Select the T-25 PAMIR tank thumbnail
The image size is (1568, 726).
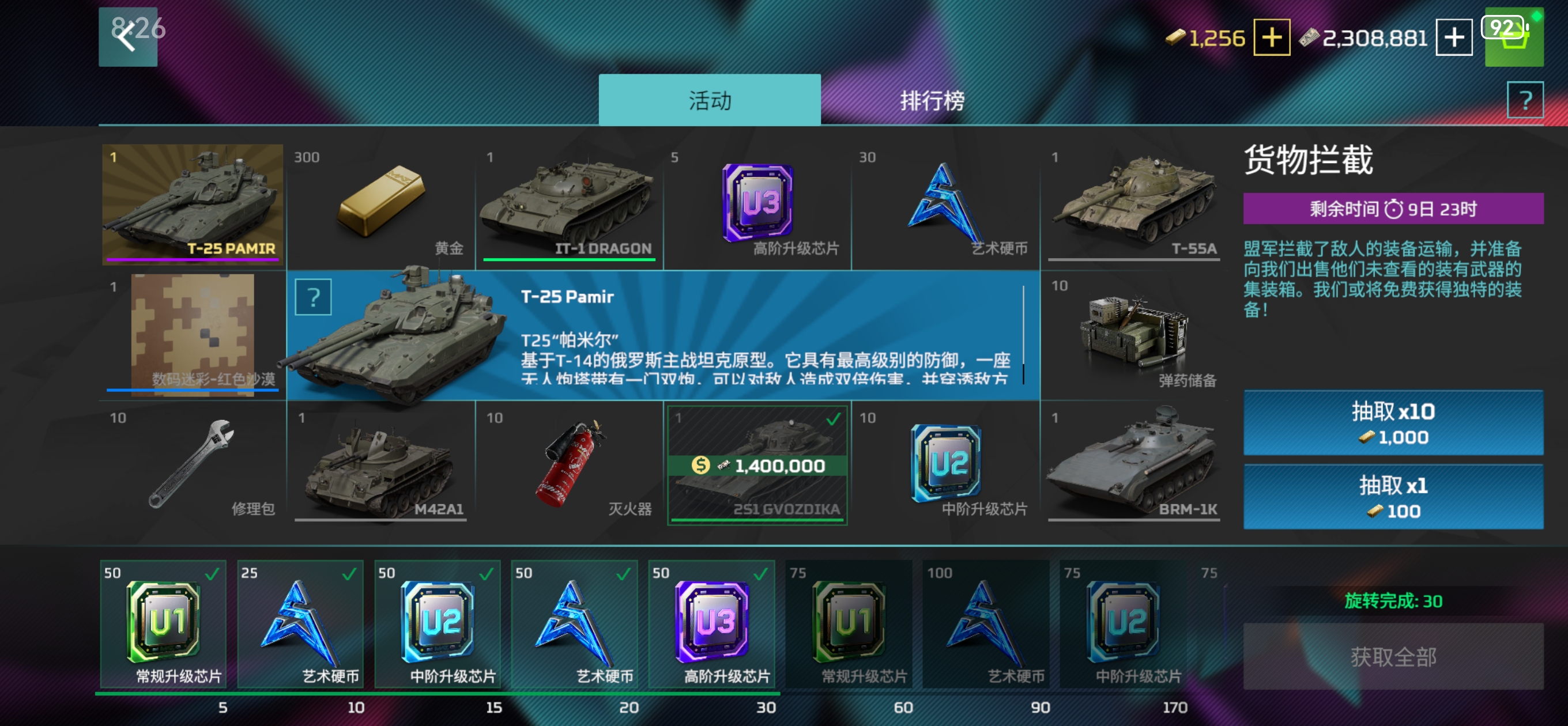[x=193, y=205]
